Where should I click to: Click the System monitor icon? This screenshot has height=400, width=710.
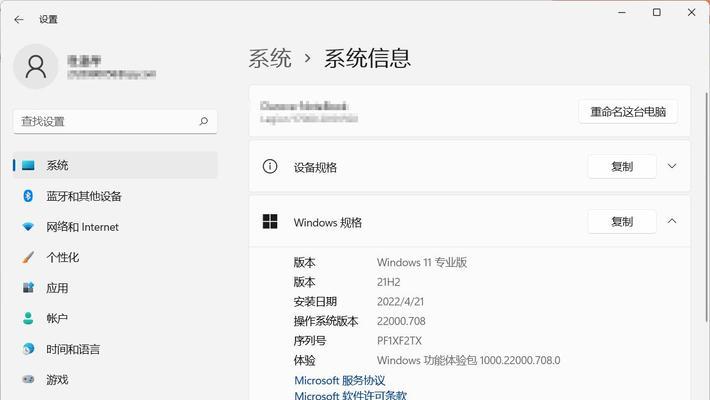[x=28, y=165]
